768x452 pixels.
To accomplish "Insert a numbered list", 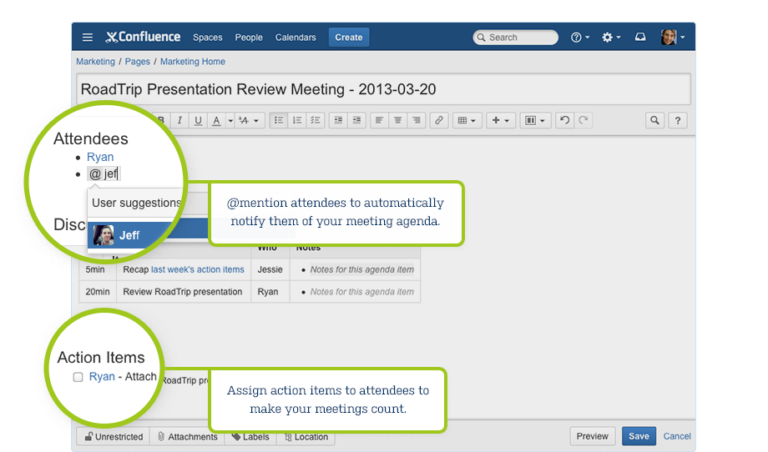I will [297, 120].
